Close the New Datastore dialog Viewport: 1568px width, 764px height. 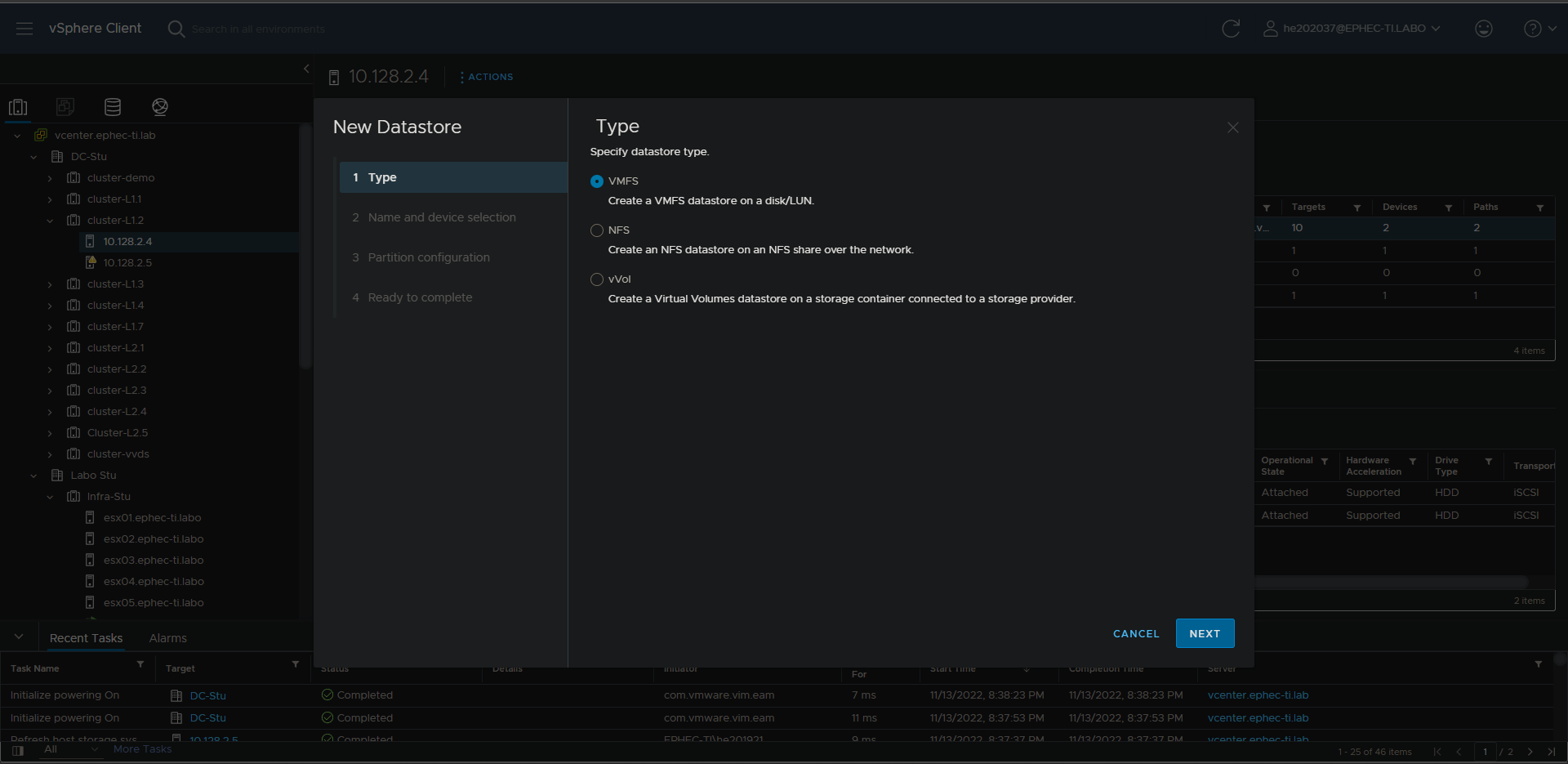(x=1233, y=127)
